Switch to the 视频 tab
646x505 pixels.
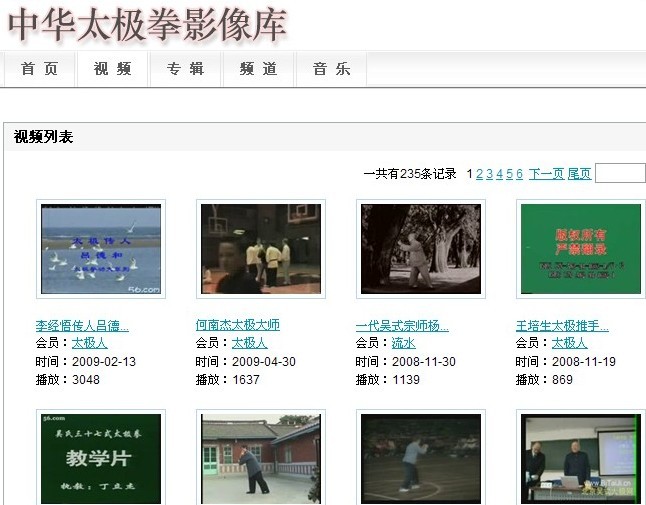point(113,69)
